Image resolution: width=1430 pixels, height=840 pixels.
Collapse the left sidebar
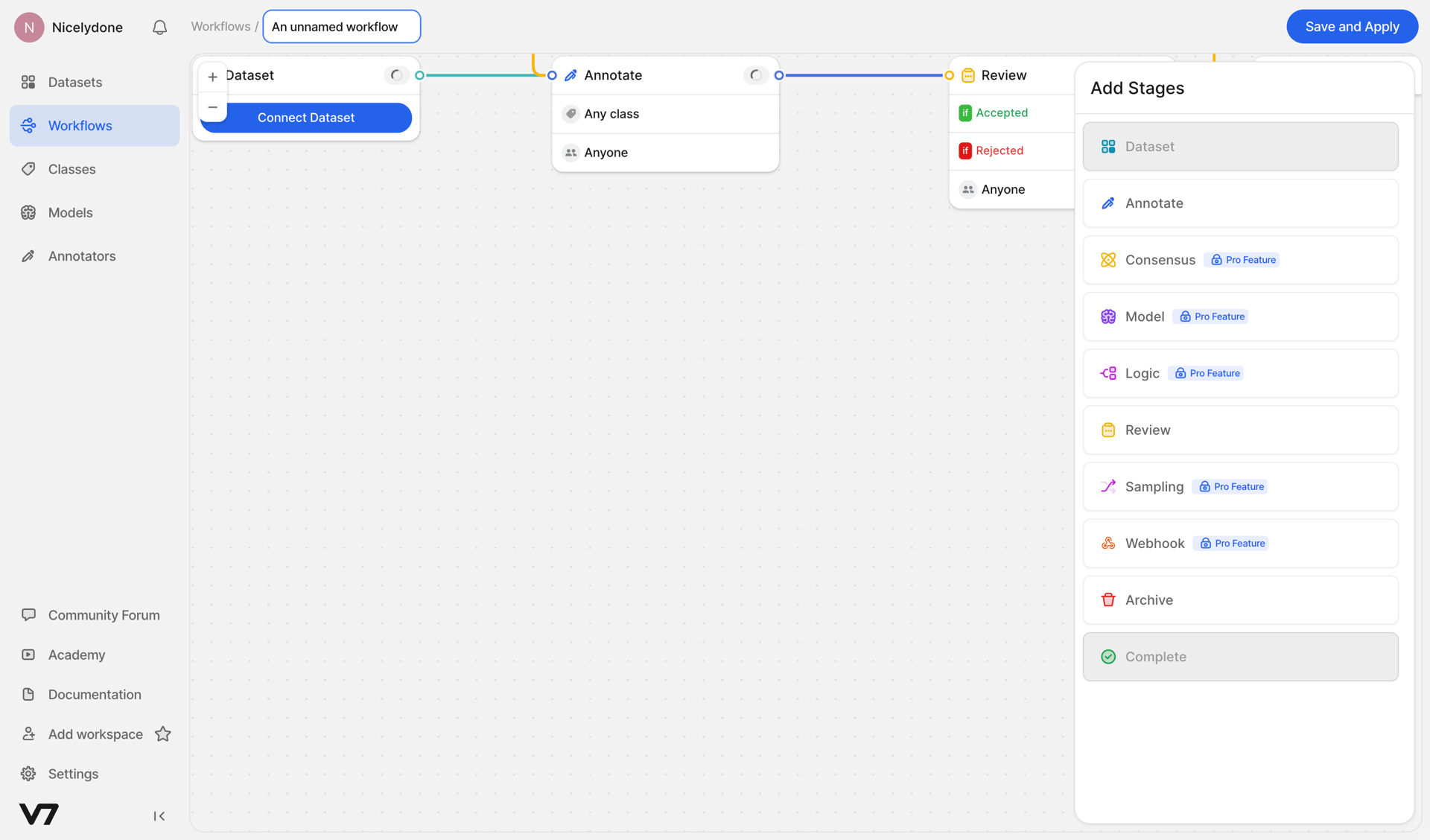pyautogui.click(x=159, y=815)
